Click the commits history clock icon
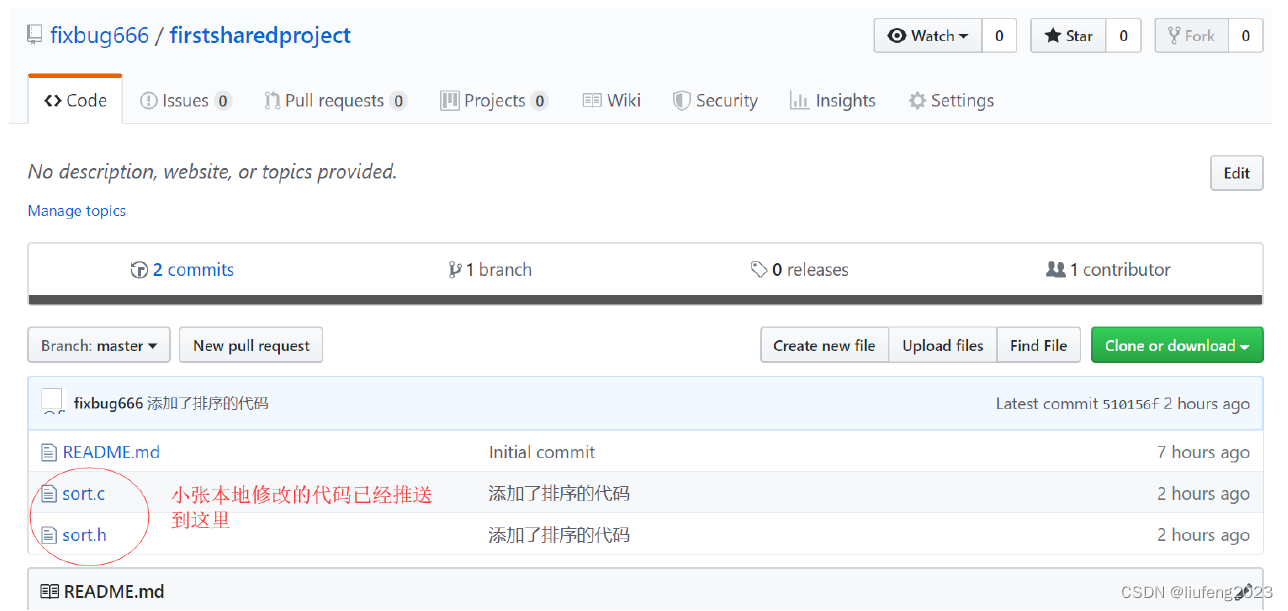Viewport: 1288px width, 611px height. point(139,270)
